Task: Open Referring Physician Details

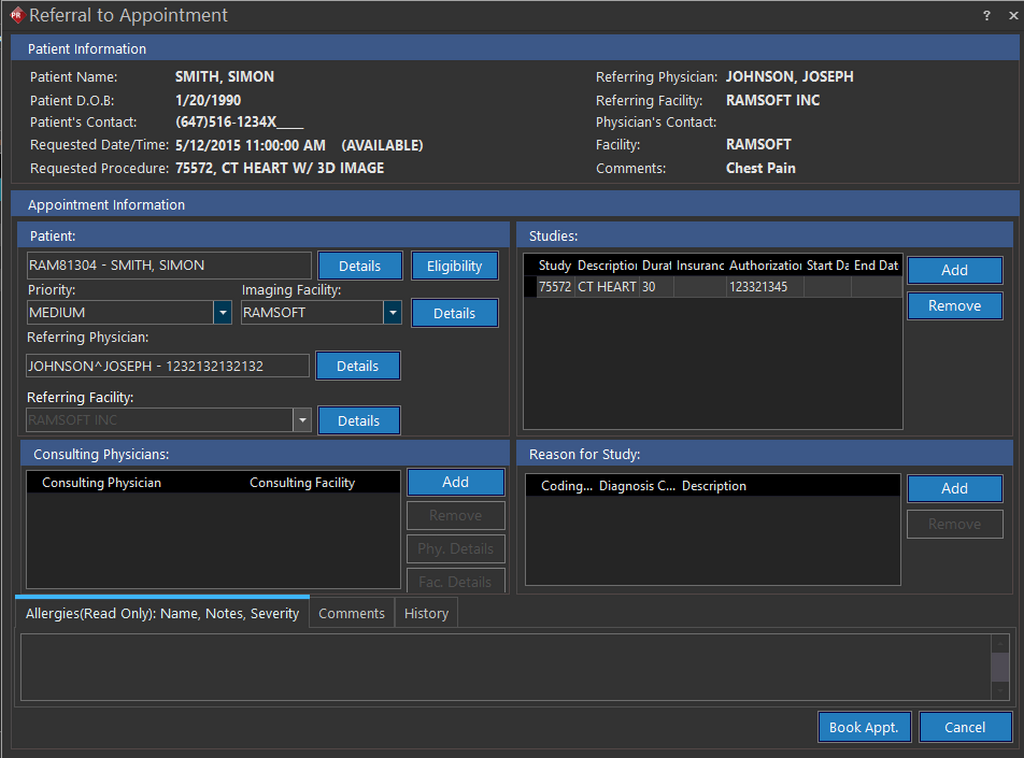Action: click(x=357, y=366)
